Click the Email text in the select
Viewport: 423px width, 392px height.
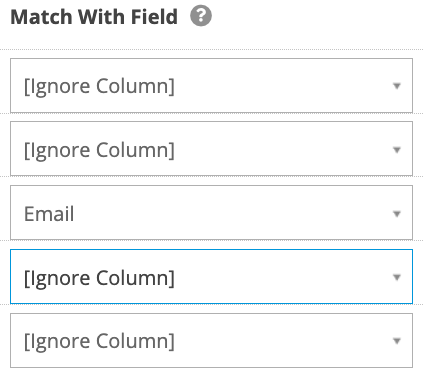point(49,214)
